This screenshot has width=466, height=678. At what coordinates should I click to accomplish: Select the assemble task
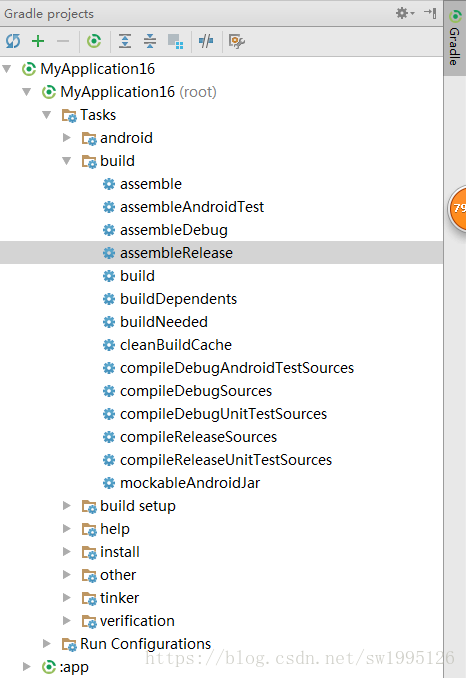click(x=151, y=184)
